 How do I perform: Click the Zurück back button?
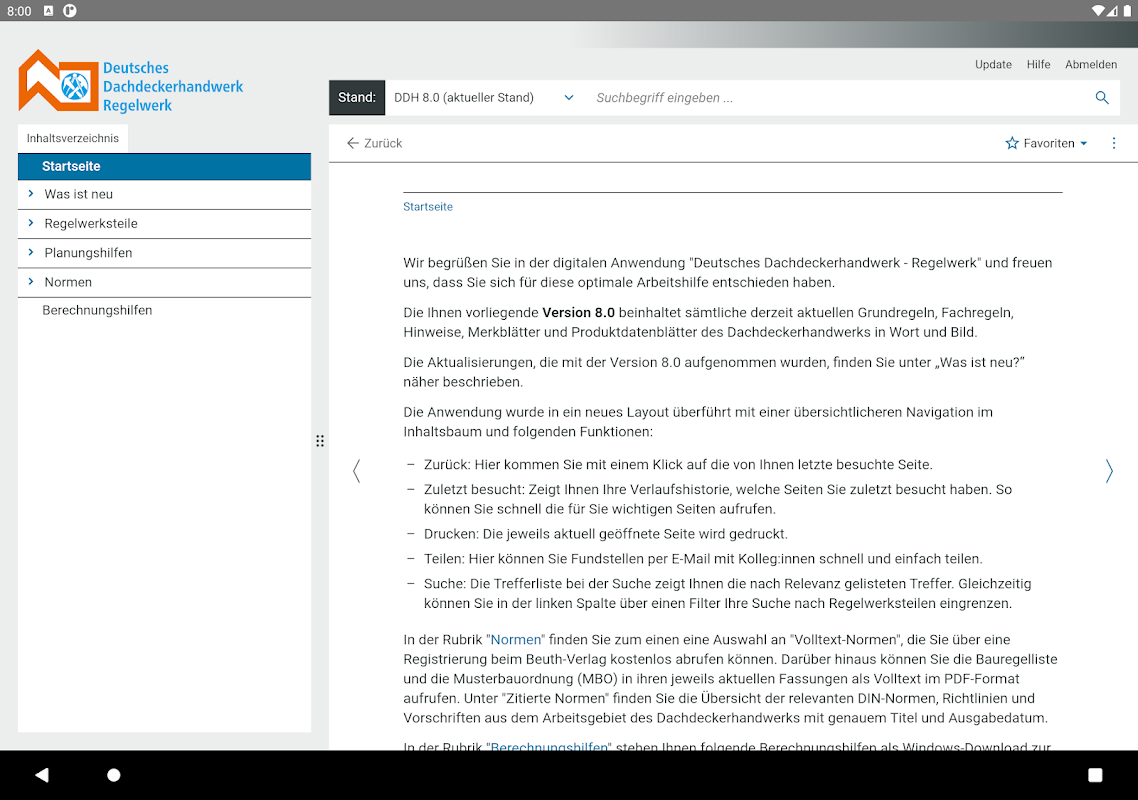tap(374, 143)
